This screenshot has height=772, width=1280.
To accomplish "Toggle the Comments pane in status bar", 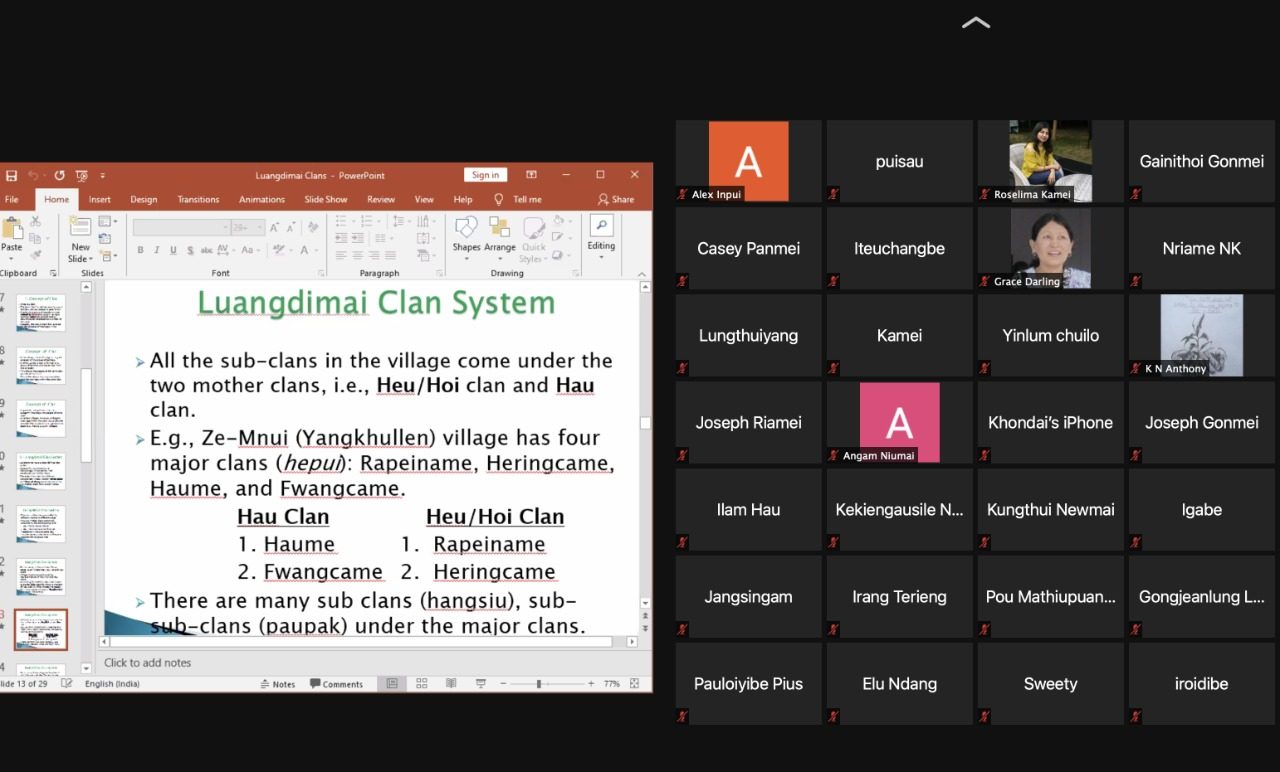I will [336, 684].
